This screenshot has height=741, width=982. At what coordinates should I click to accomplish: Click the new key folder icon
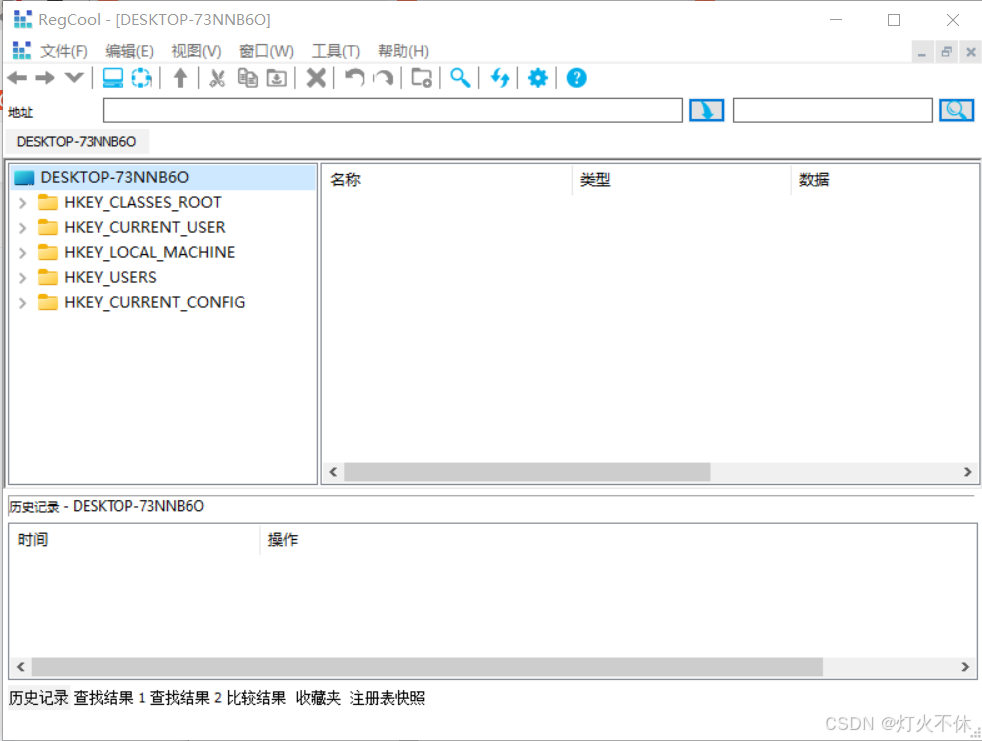[421, 78]
